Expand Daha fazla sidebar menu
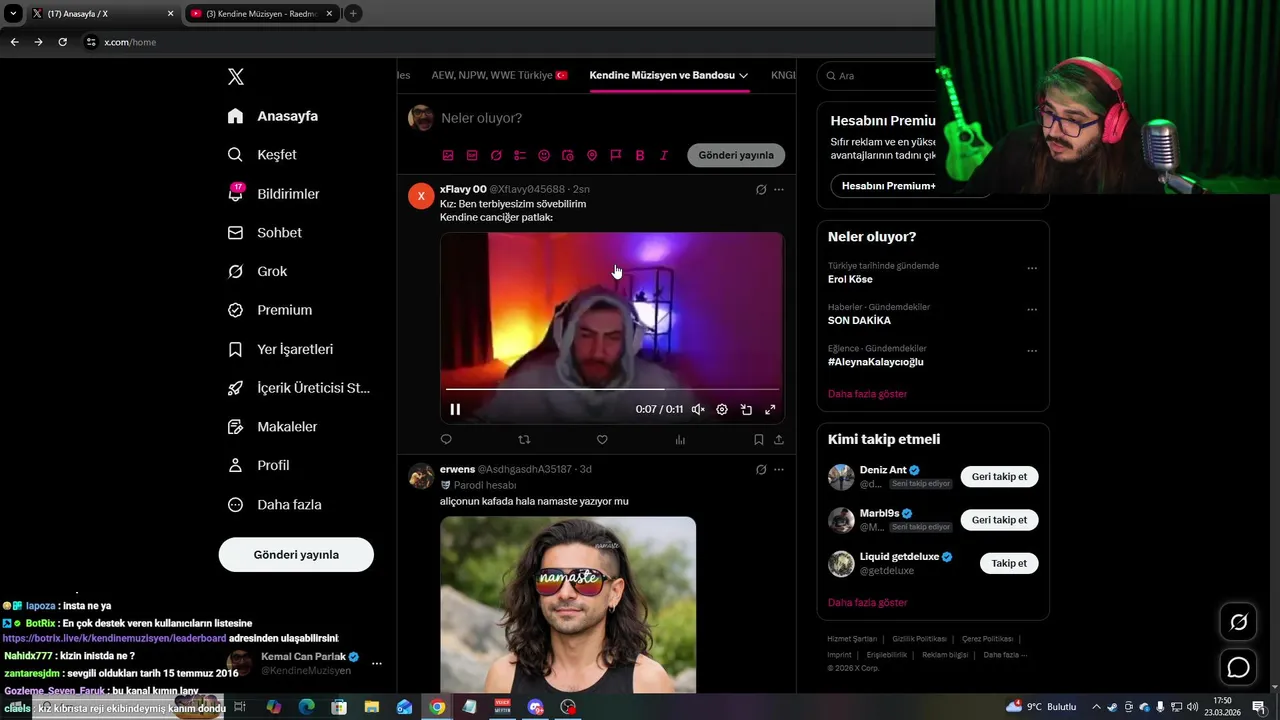The height and width of the screenshot is (720, 1280). point(274,505)
